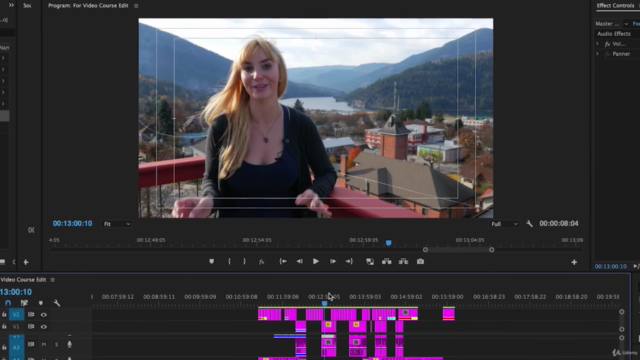The height and width of the screenshot is (360, 640).
Task: Toggle sync lock on track A3
Action: 31,344
